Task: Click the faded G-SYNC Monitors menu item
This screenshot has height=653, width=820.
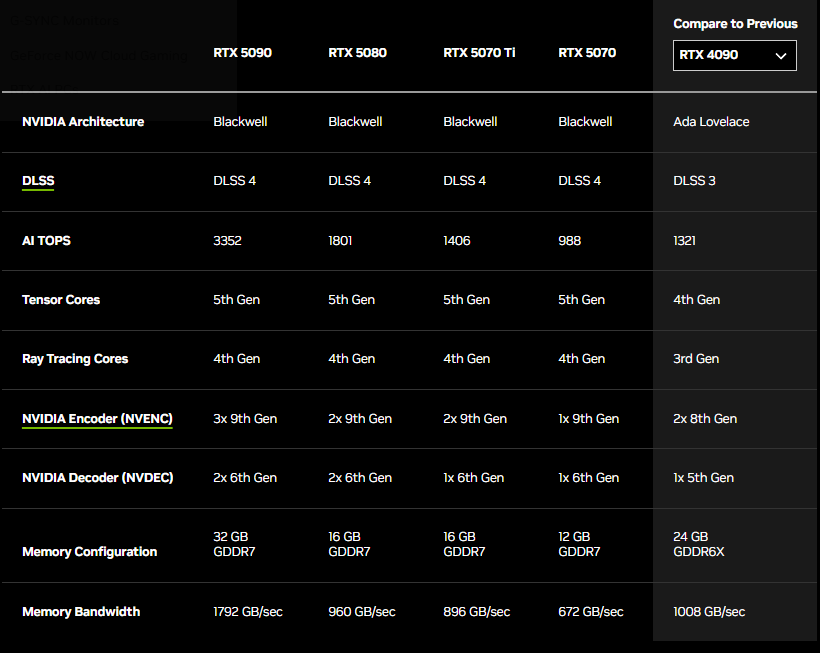Action: [x=64, y=21]
